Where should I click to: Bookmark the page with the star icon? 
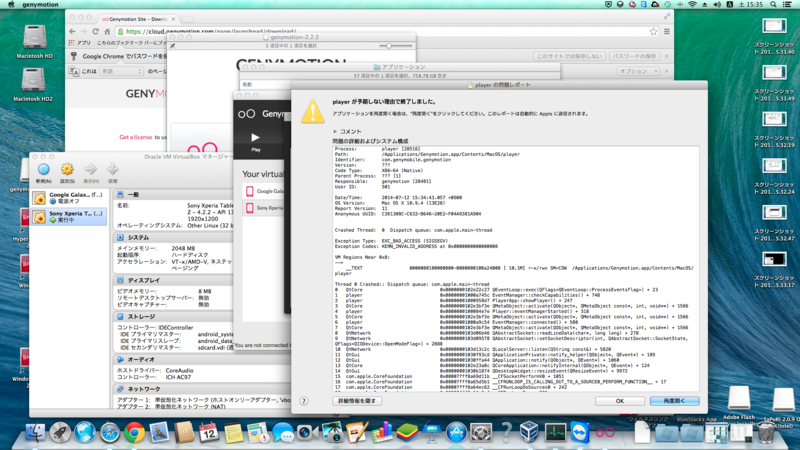click(x=654, y=32)
